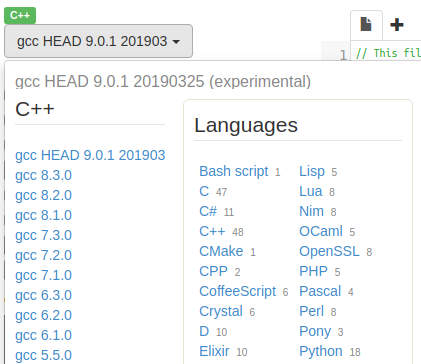Select the file tab with document icon
Viewport: 421px width, 364px height.
click(x=366, y=25)
